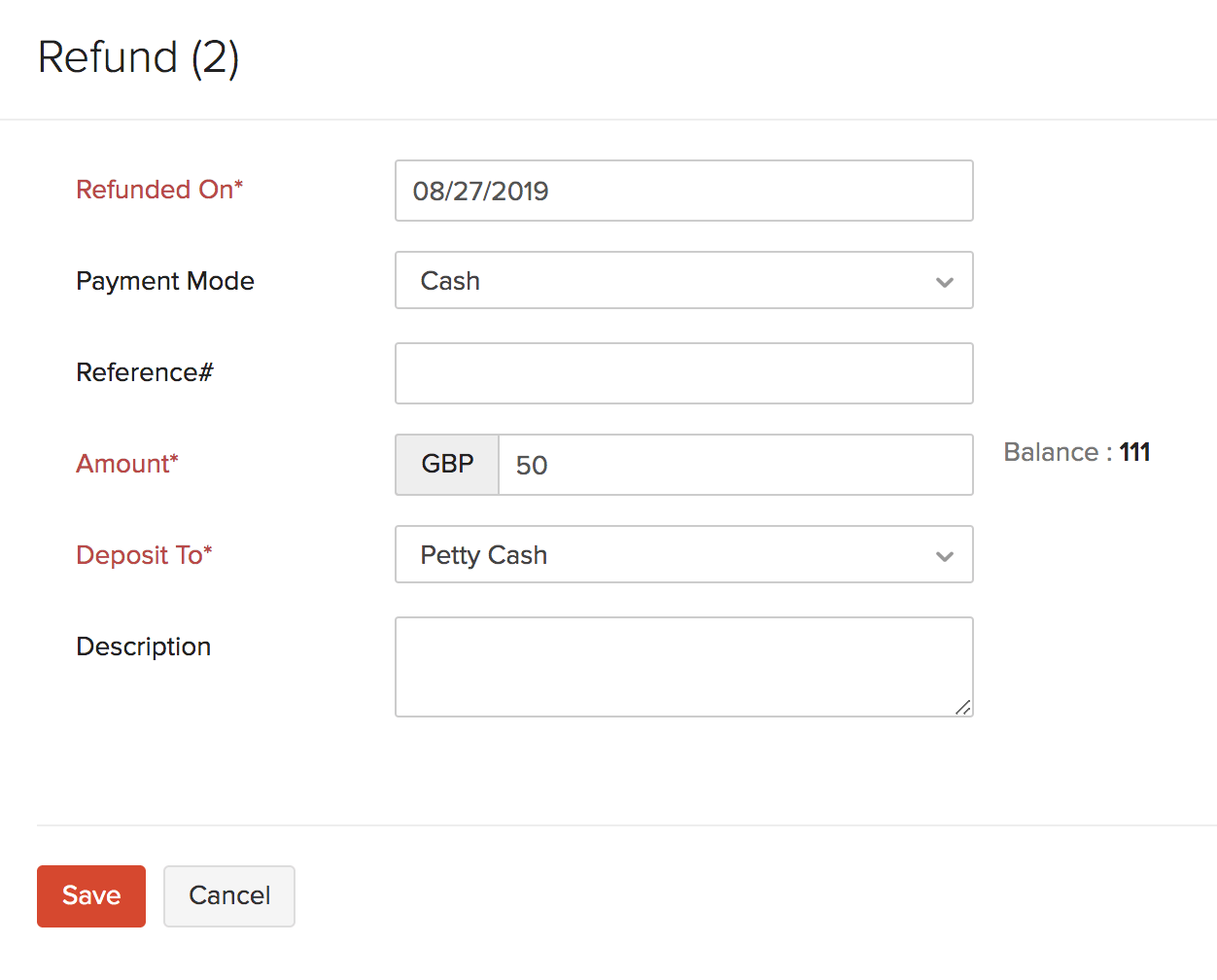The height and width of the screenshot is (980, 1217).
Task: Click the Description field label
Action: 143,646
